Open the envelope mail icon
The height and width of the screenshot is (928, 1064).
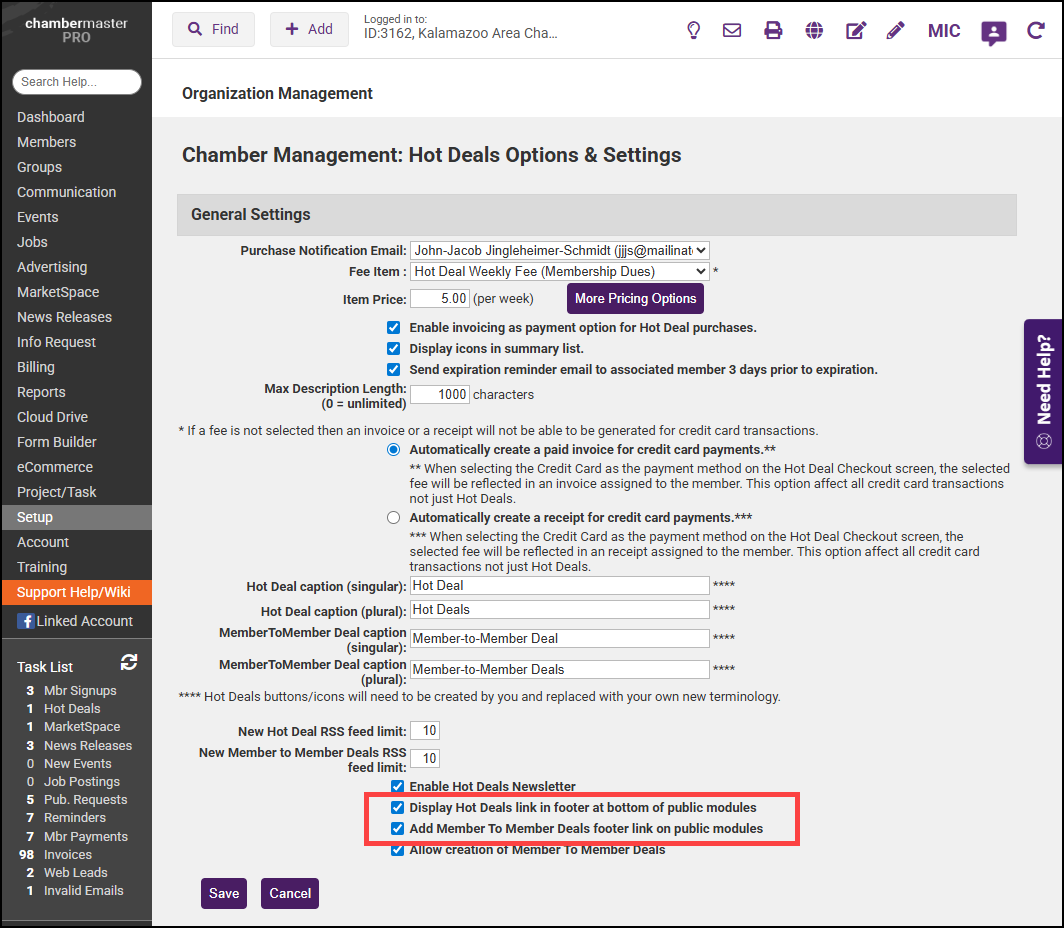tap(732, 30)
